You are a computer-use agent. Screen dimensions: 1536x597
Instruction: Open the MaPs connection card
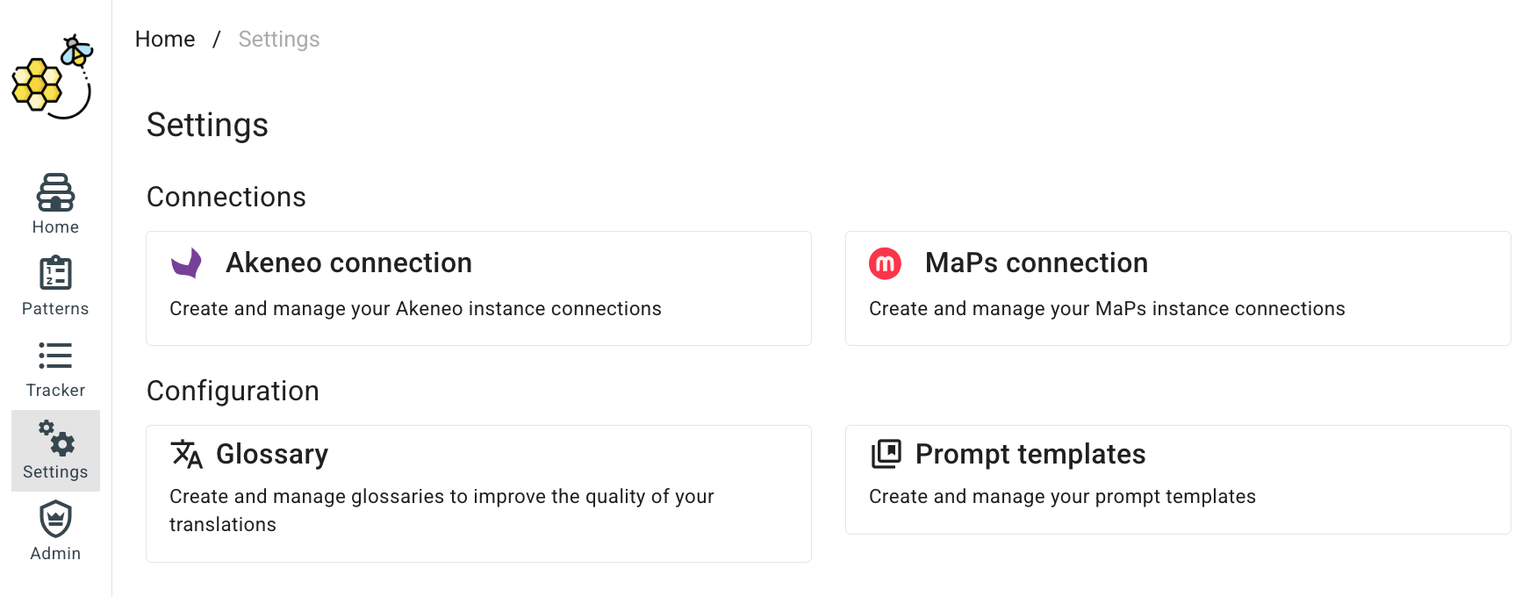point(1178,289)
